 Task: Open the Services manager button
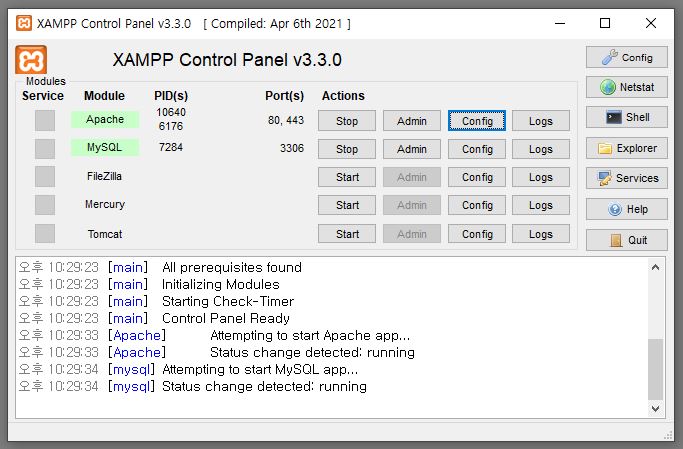pos(626,178)
